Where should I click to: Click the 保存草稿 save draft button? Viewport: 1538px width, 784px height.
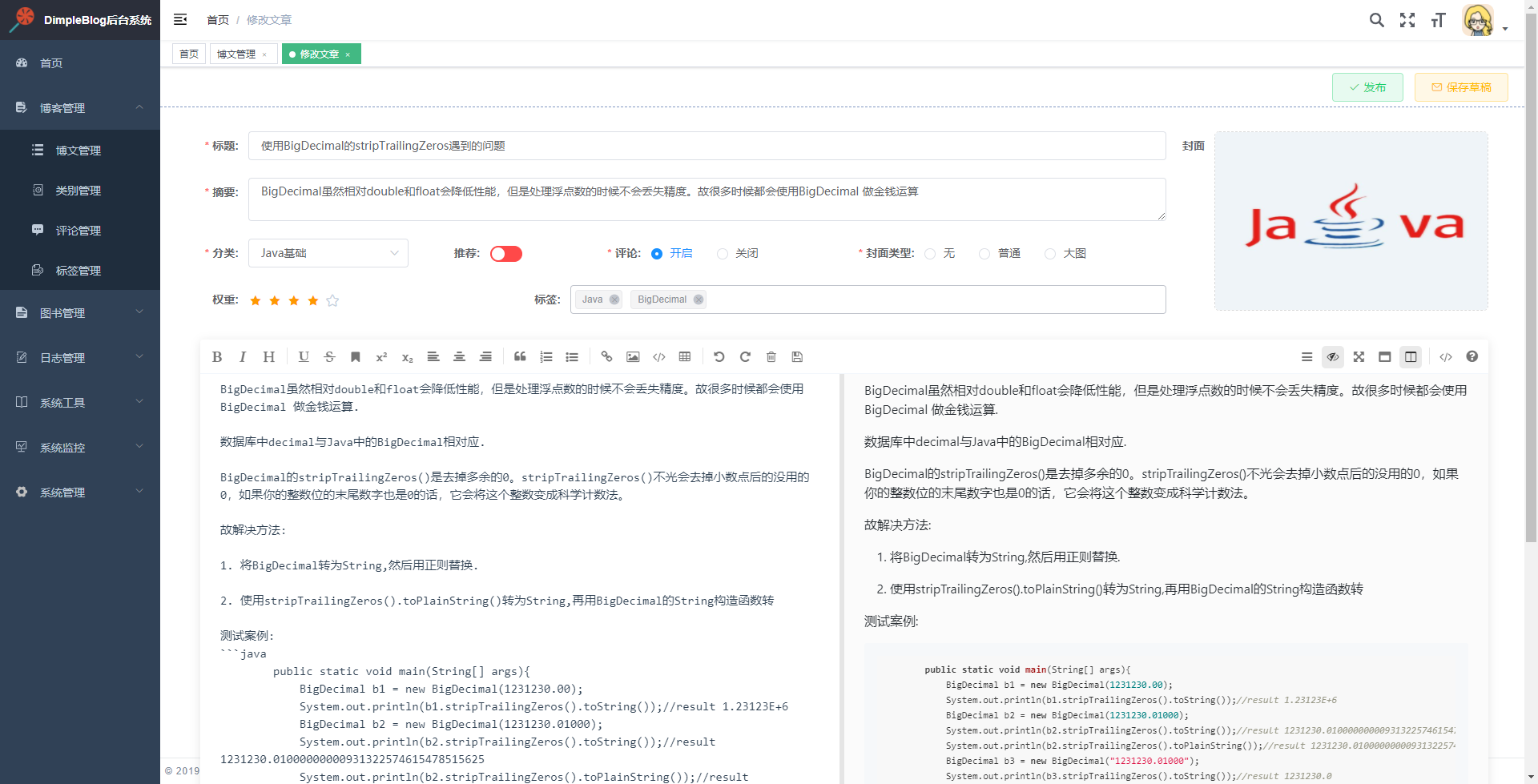coord(1461,87)
